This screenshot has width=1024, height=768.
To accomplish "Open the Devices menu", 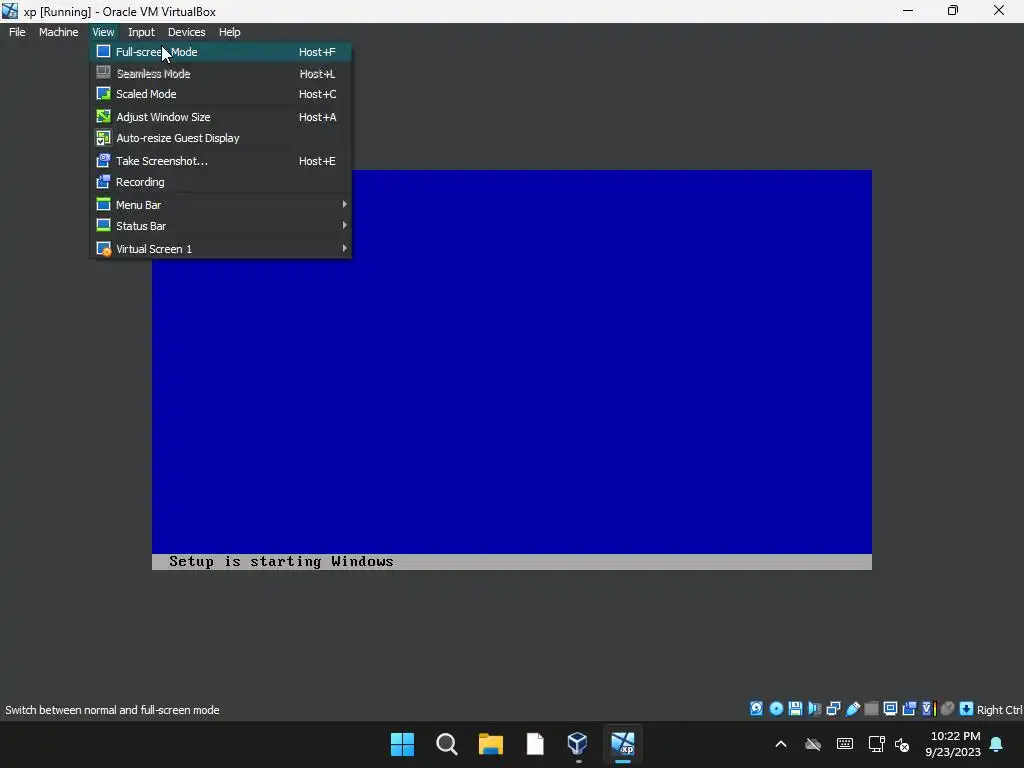I will click(187, 32).
